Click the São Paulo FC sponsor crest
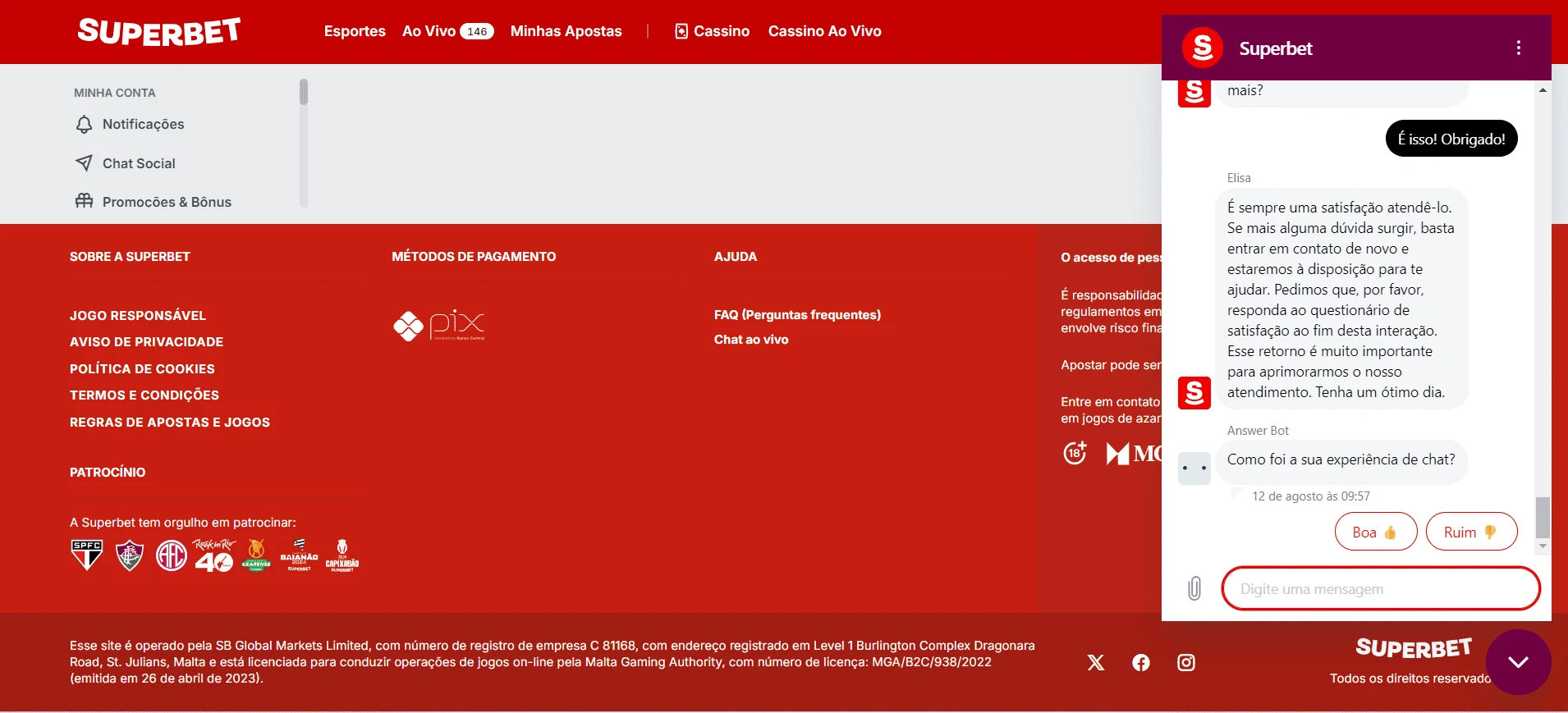This screenshot has width=1568, height=713. pos(87,555)
